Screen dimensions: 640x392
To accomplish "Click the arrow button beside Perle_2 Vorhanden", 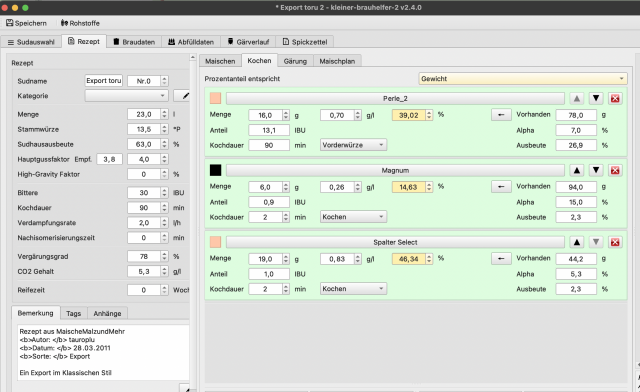I will coord(501,115).
